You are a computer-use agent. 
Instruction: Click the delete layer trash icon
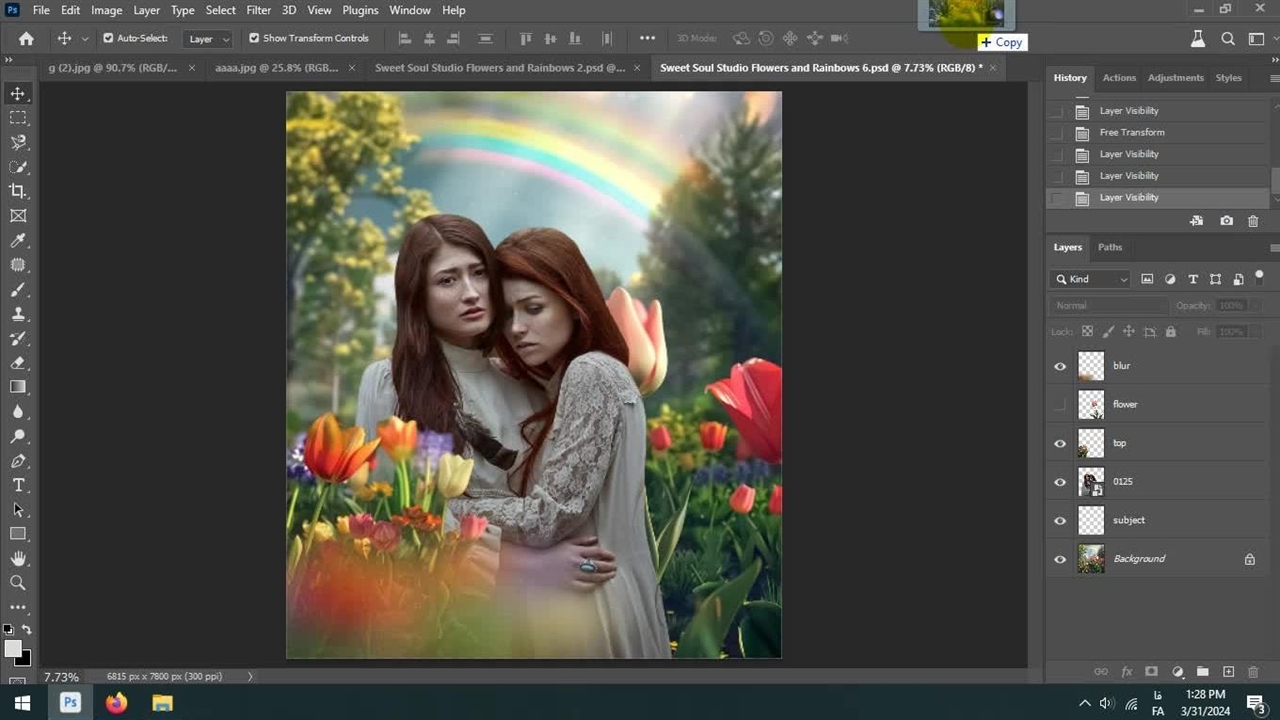(1253, 672)
